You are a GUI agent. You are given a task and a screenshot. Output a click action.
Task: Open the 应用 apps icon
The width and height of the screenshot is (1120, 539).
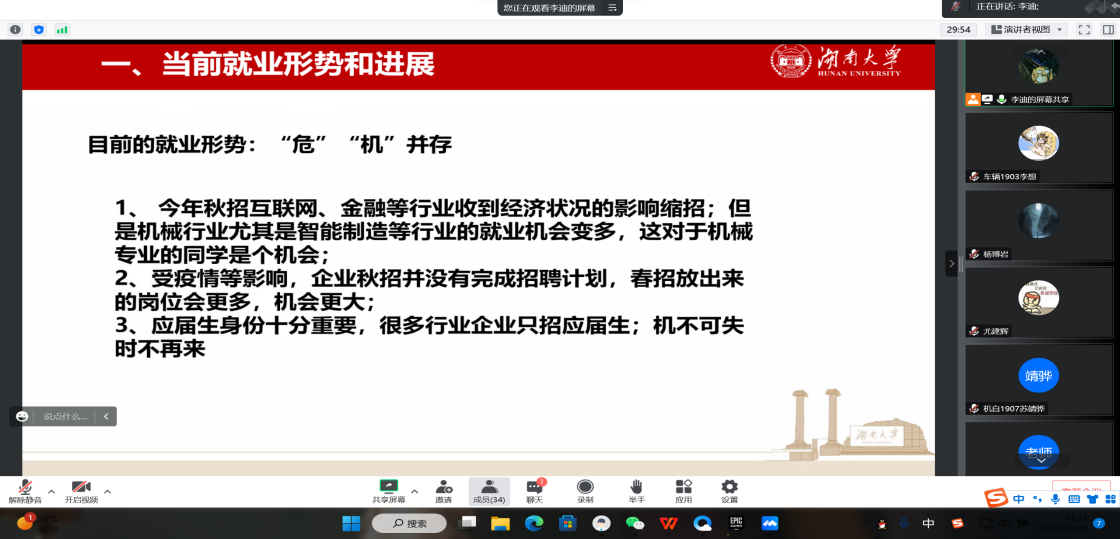684,489
